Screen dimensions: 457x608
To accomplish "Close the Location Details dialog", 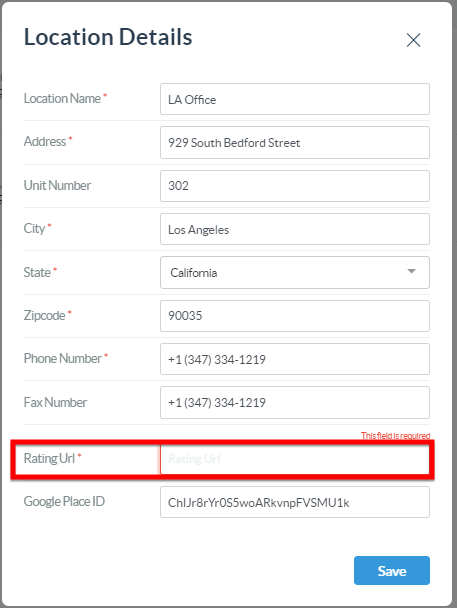I will point(413,40).
